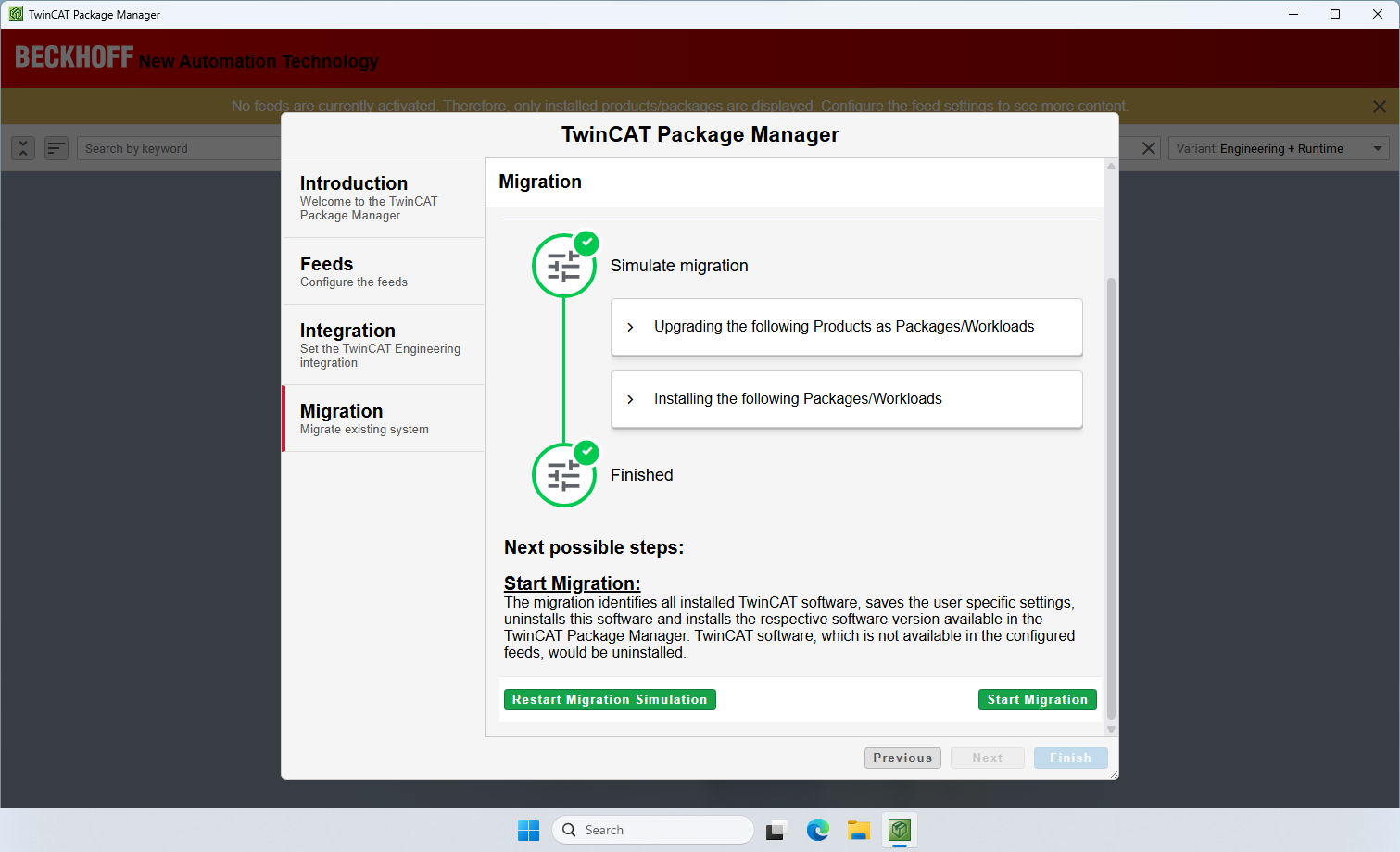Click the Finished step icon
1400x852 pixels.
click(564, 475)
